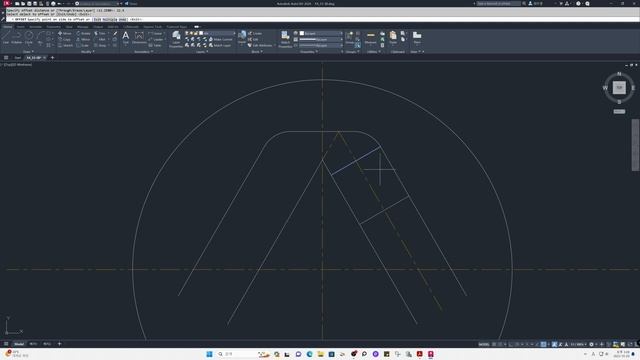This screenshot has height=360, width=640.
Task: Select the Dimension tool
Action: pos(139,38)
